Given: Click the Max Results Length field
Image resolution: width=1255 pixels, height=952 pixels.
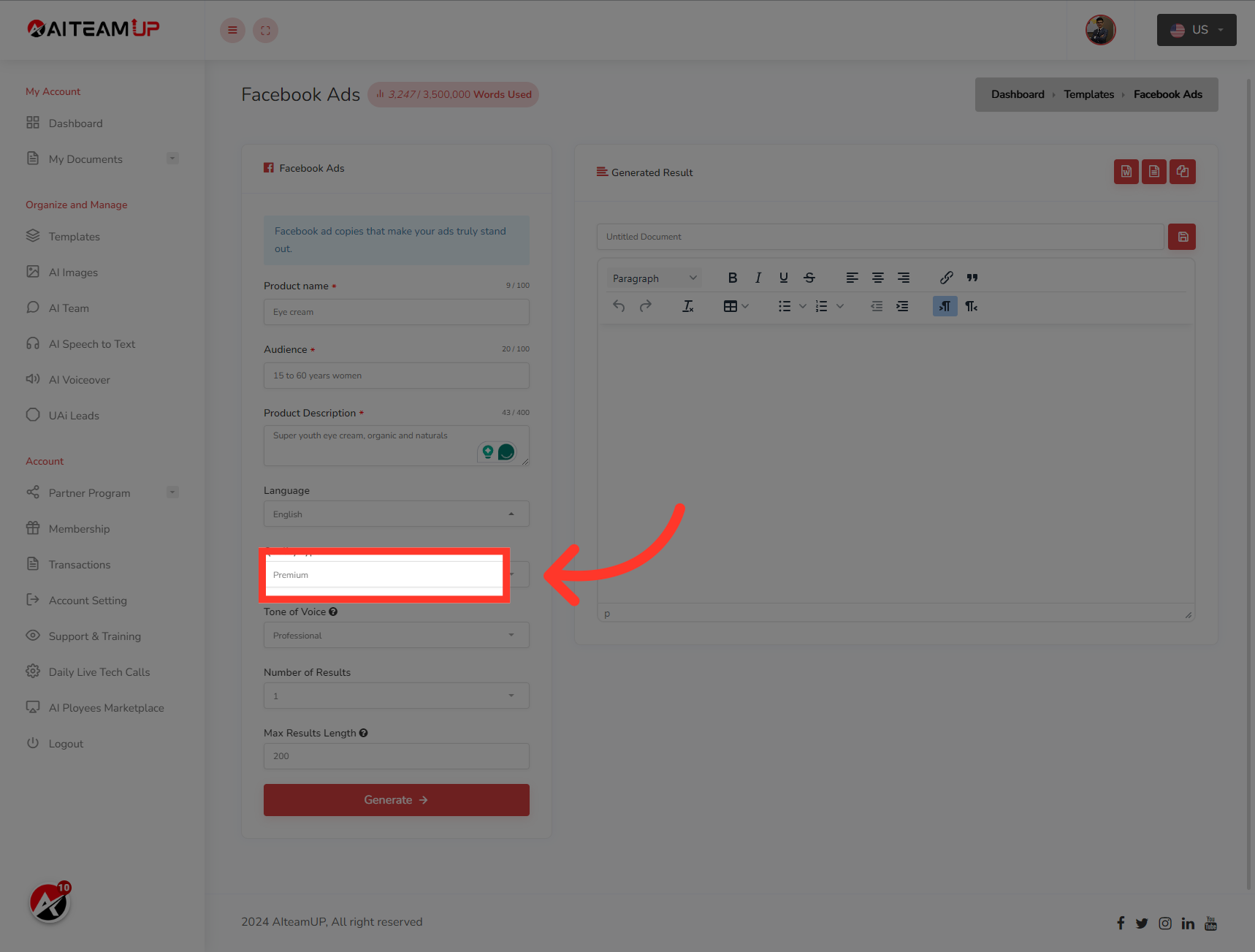Looking at the screenshot, I should point(396,756).
